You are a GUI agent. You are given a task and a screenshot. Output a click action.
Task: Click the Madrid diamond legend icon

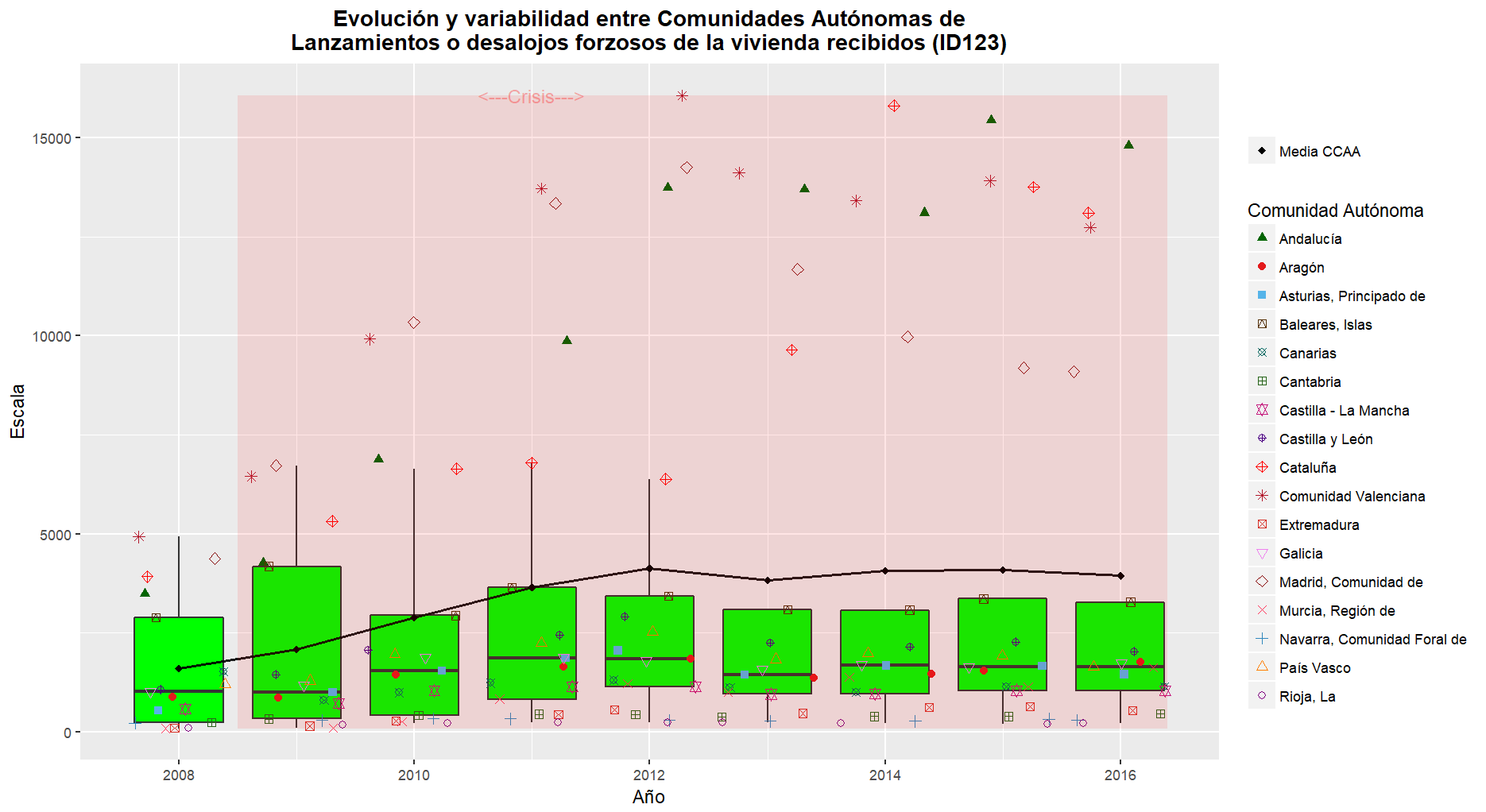1262,581
